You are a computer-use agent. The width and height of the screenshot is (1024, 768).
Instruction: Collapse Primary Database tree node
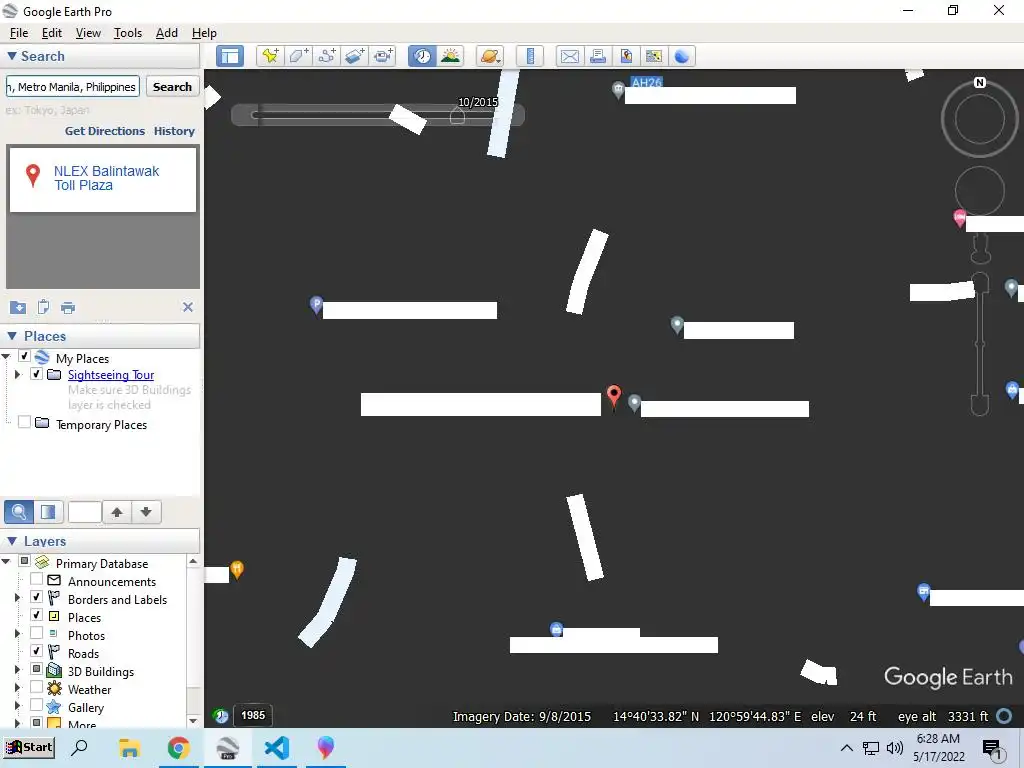[6, 562]
